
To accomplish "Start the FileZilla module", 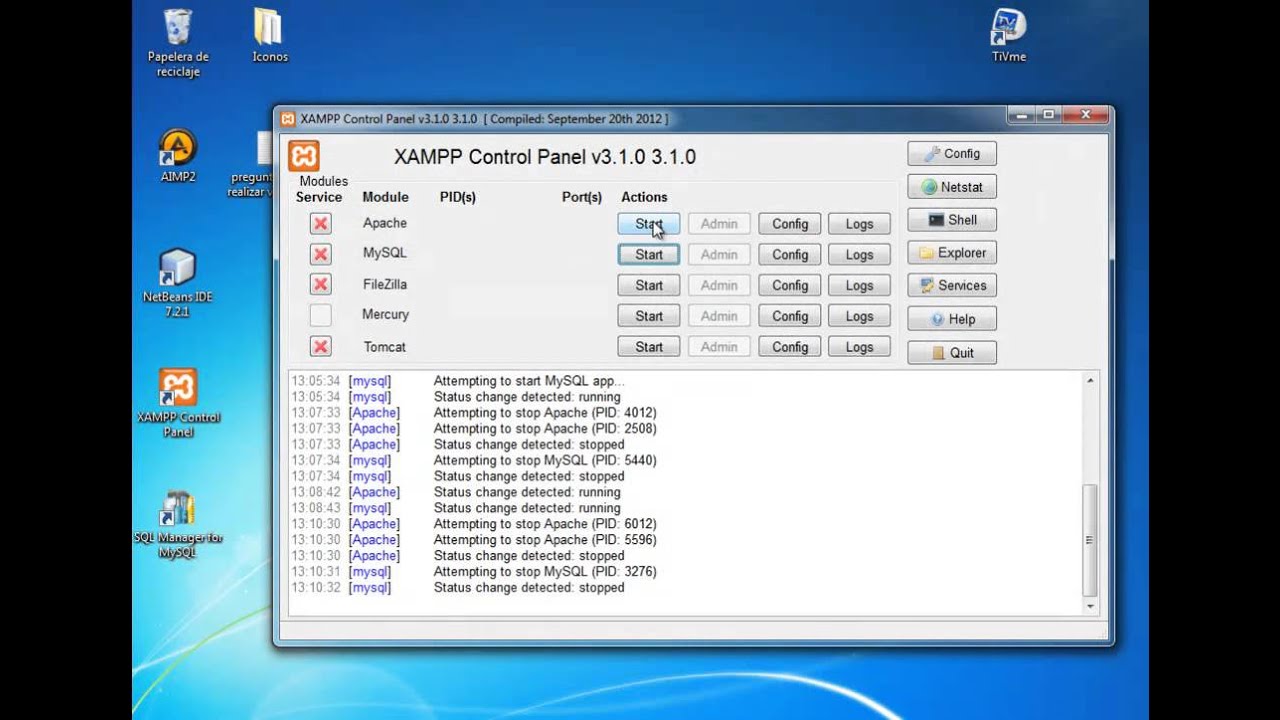I will [649, 285].
